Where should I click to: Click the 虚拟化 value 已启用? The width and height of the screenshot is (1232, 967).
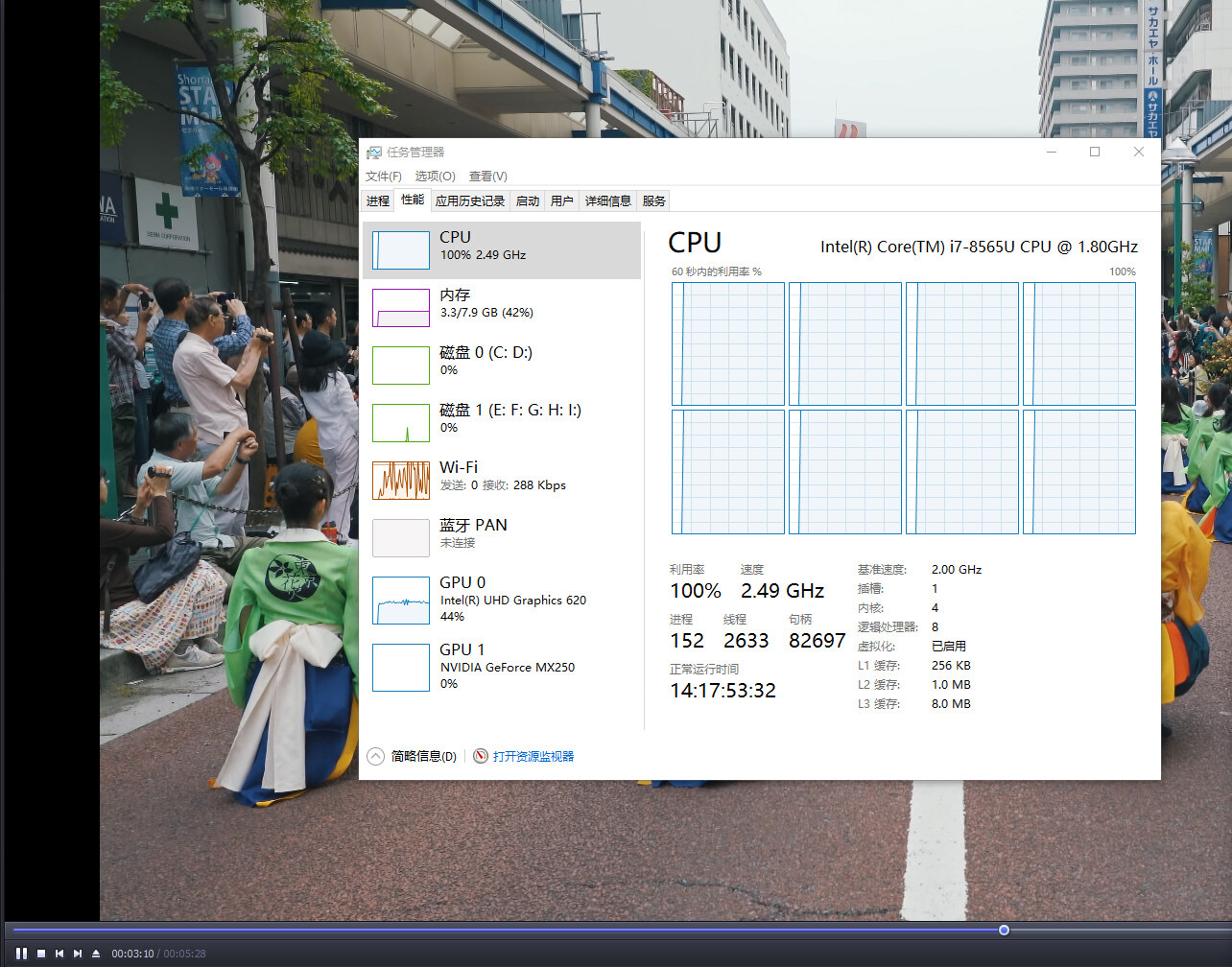[x=949, y=647]
